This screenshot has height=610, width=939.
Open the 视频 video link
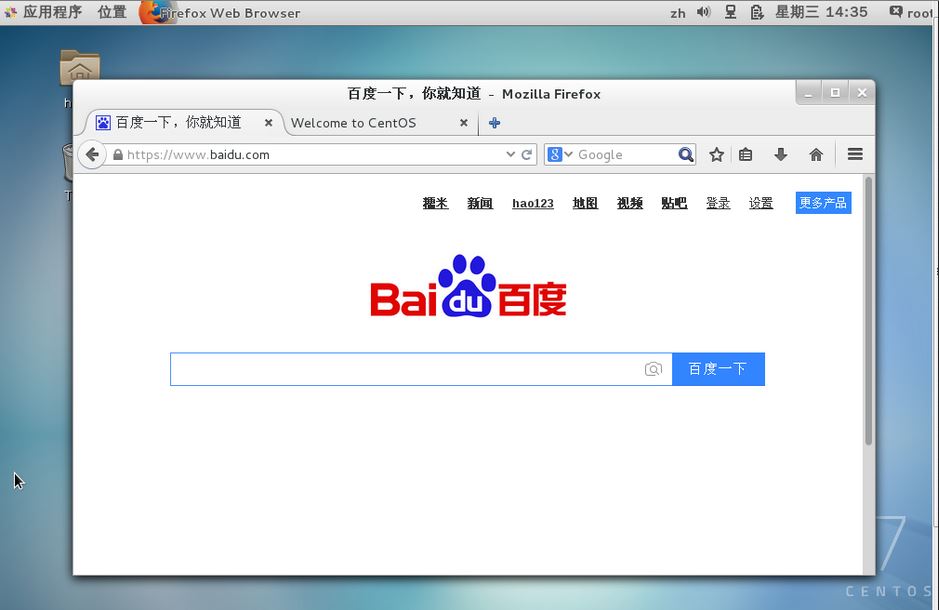(x=630, y=204)
